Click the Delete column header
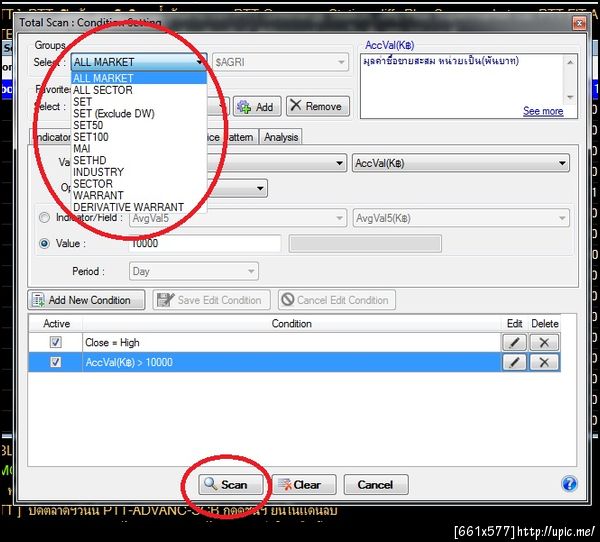The image size is (600, 542). [x=545, y=324]
